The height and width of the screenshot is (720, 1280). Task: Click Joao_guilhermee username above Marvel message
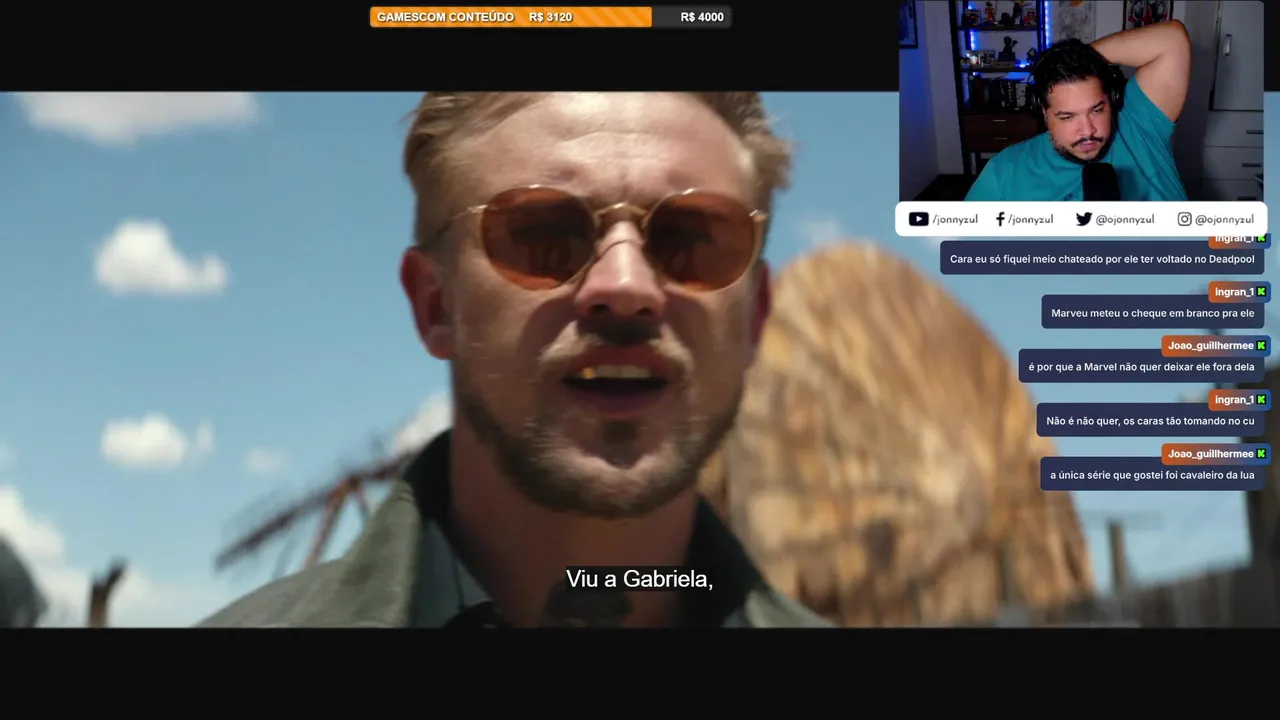(1211, 346)
